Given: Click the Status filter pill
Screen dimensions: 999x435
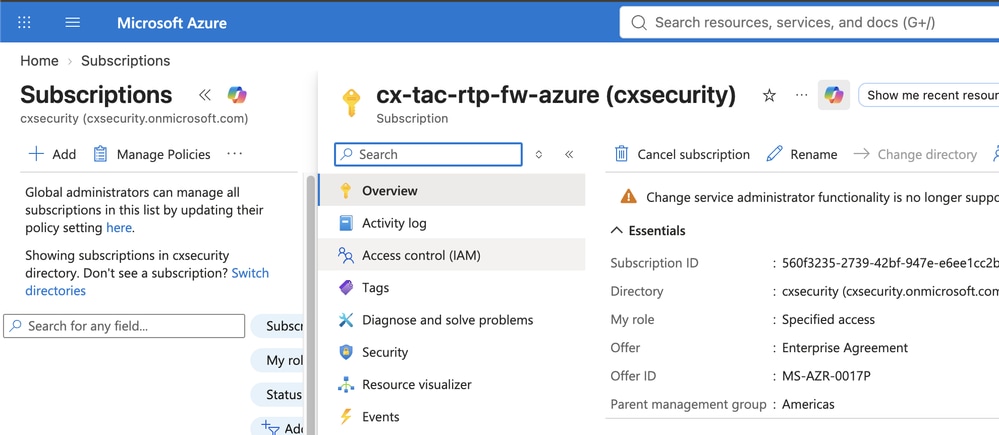Looking at the screenshot, I should pyautogui.click(x=278, y=395).
